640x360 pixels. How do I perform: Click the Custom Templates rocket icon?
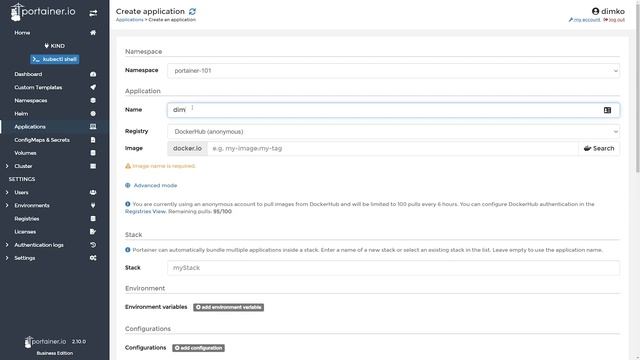pos(93,87)
